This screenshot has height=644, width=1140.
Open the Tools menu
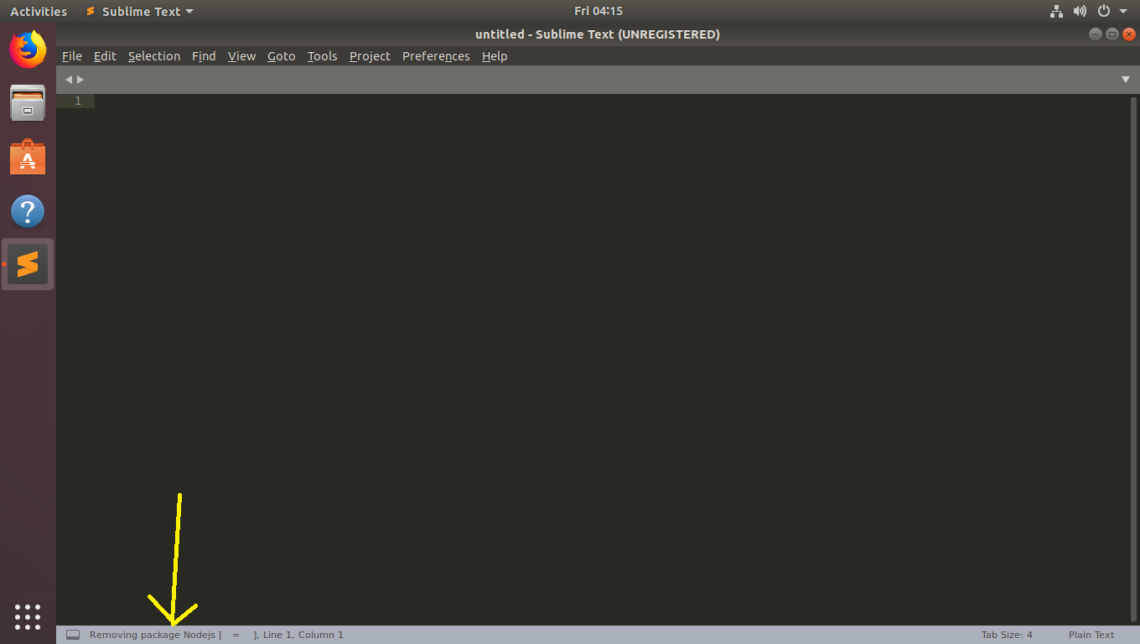pyautogui.click(x=322, y=56)
